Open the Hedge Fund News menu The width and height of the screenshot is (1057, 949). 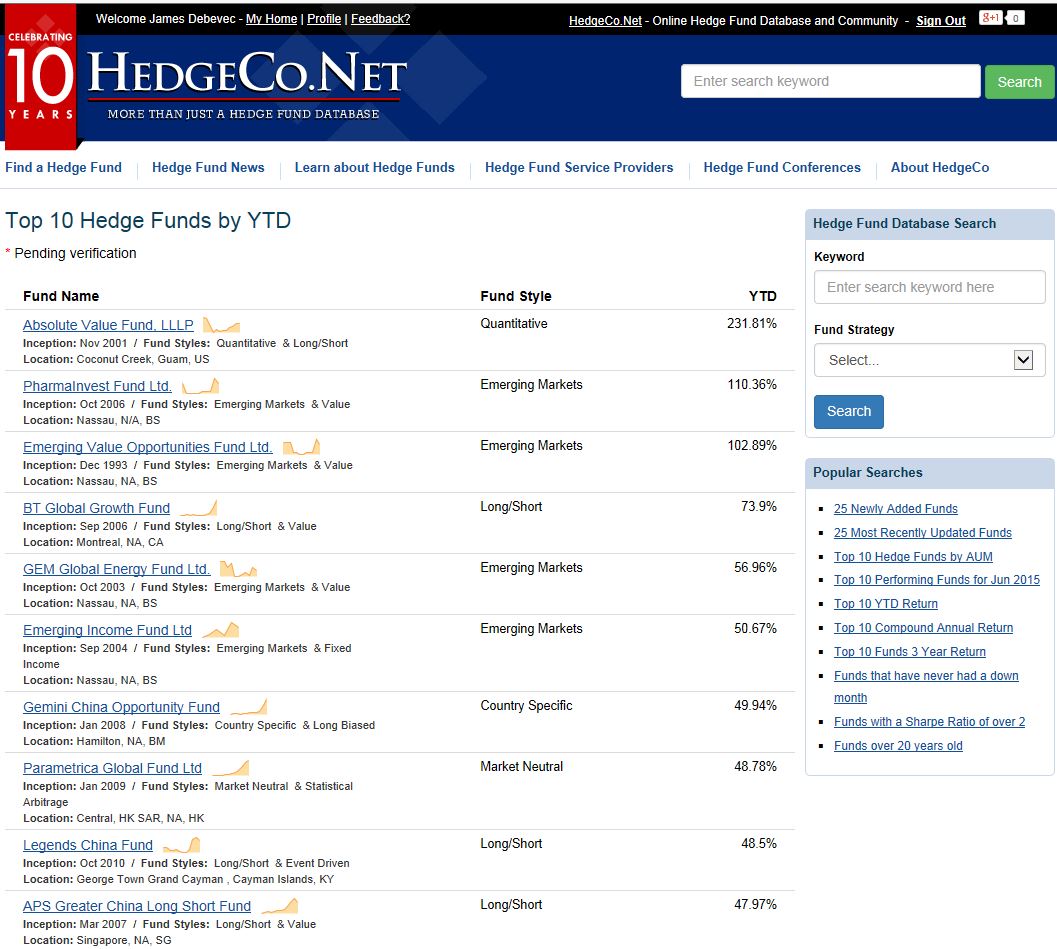coord(208,167)
